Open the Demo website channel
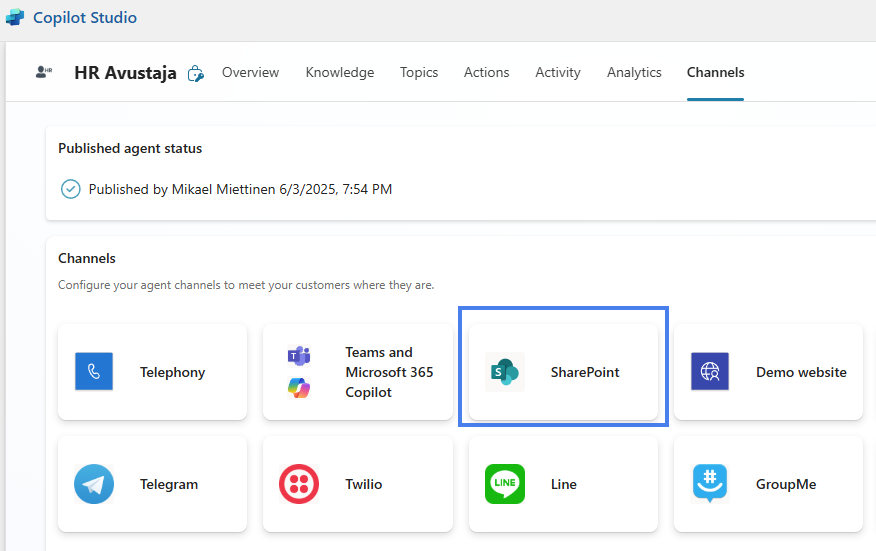 click(768, 372)
